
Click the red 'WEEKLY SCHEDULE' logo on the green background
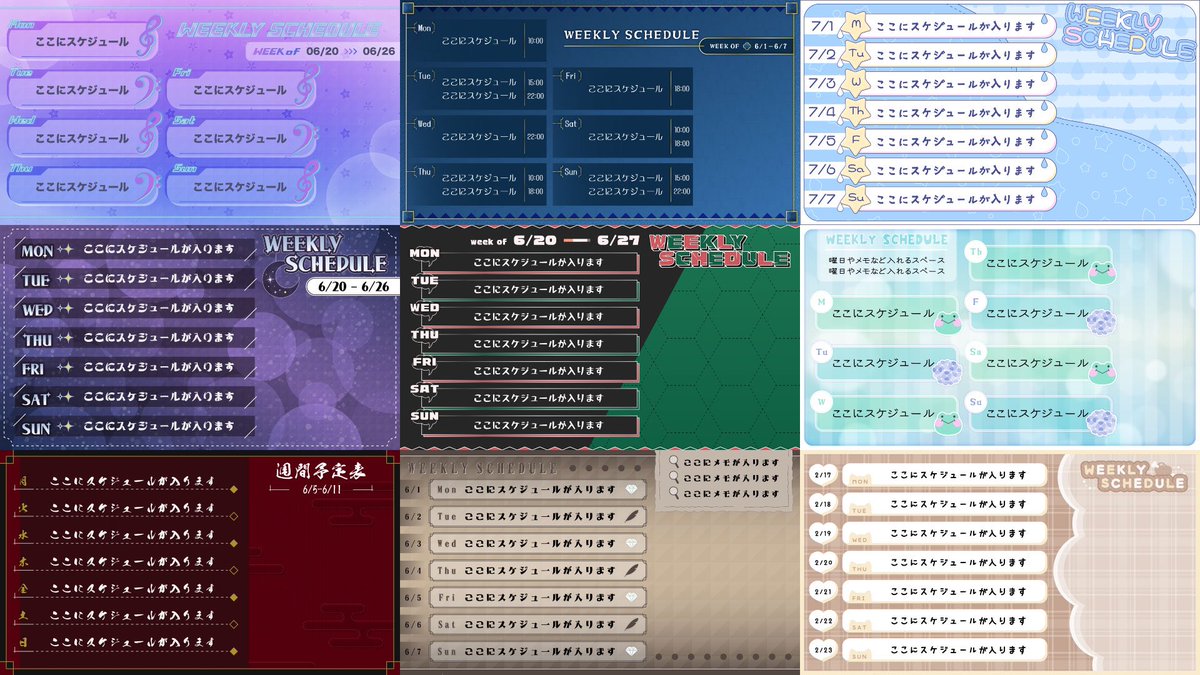pyautogui.click(x=719, y=250)
